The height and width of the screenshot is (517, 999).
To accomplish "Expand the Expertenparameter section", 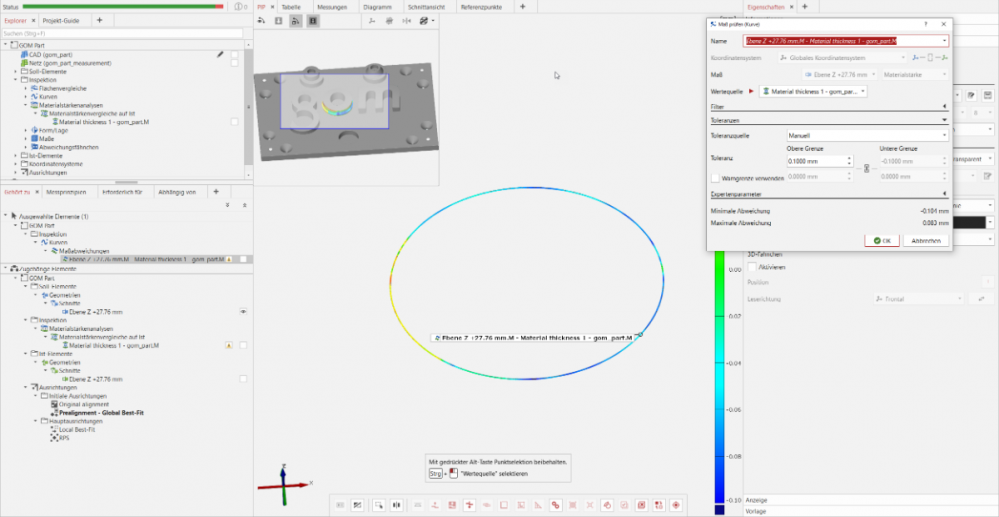I will coord(944,194).
